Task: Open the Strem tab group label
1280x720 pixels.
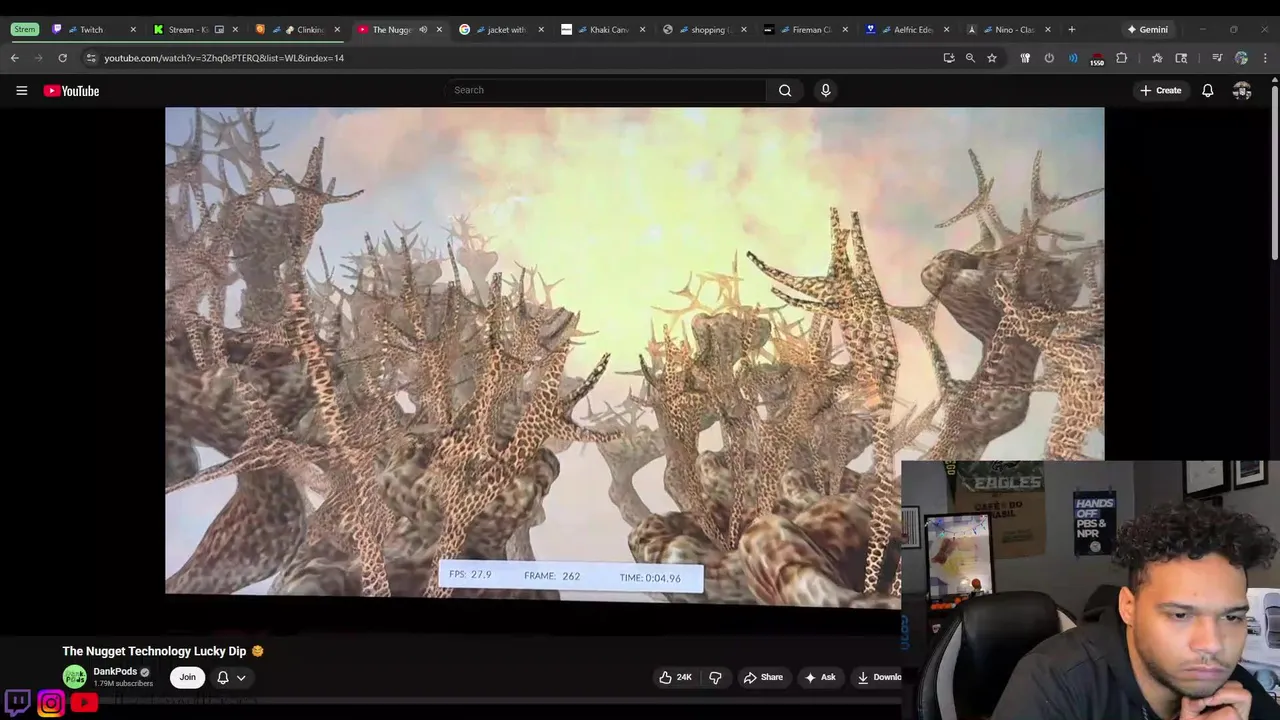Action: [x=25, y=29]
